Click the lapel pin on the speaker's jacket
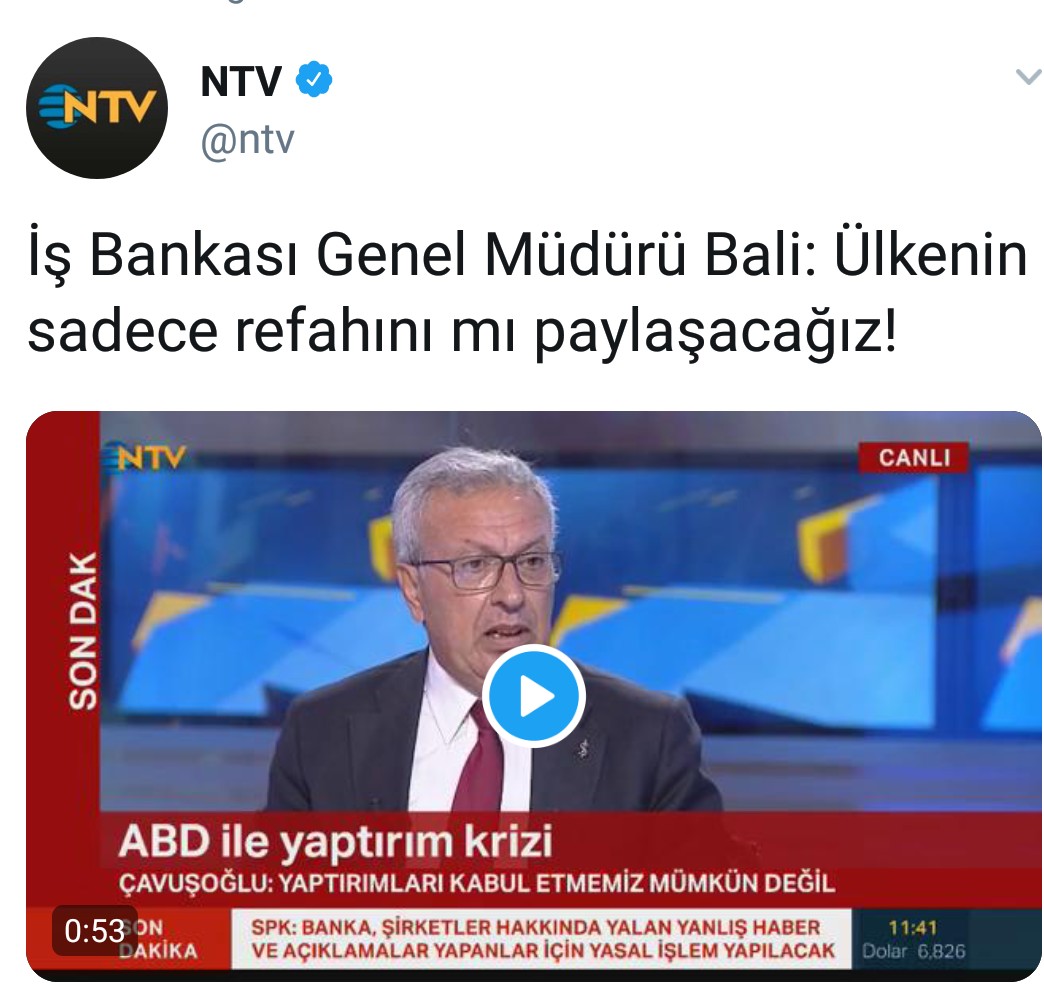 583,750
